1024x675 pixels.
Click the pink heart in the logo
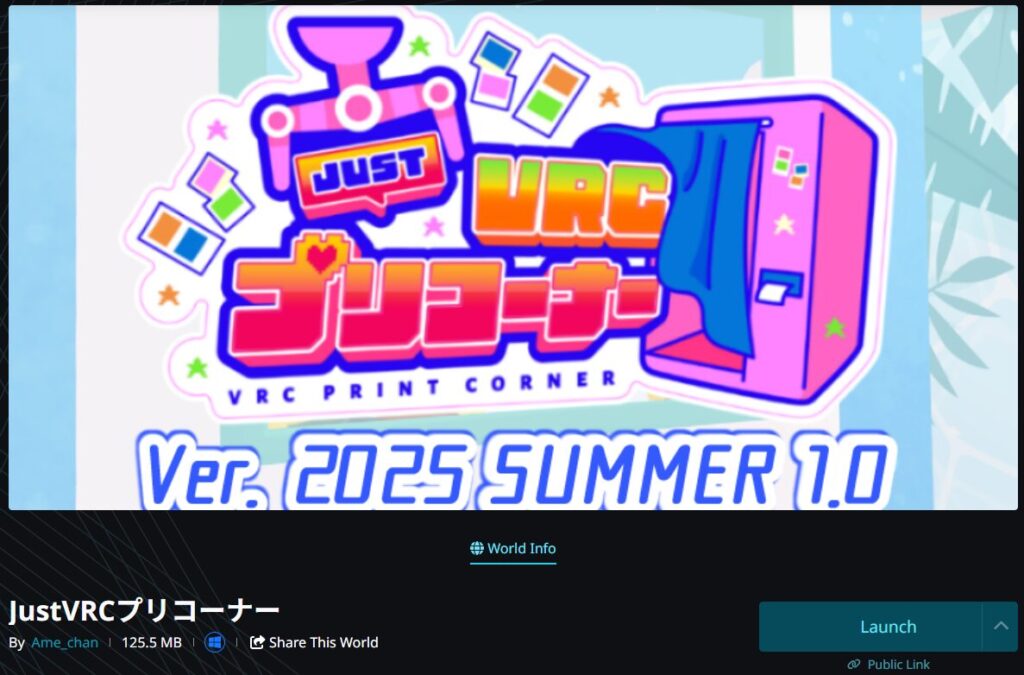[321, 258]
